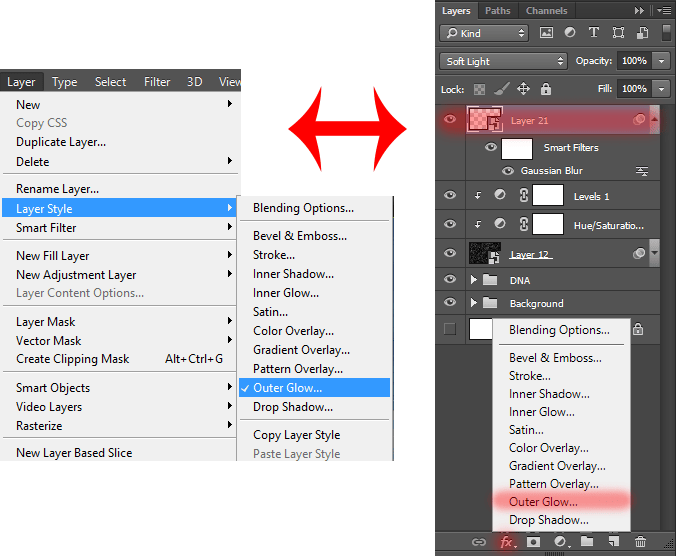Click Levels 1 adjustment icon

tap(500, 195)
